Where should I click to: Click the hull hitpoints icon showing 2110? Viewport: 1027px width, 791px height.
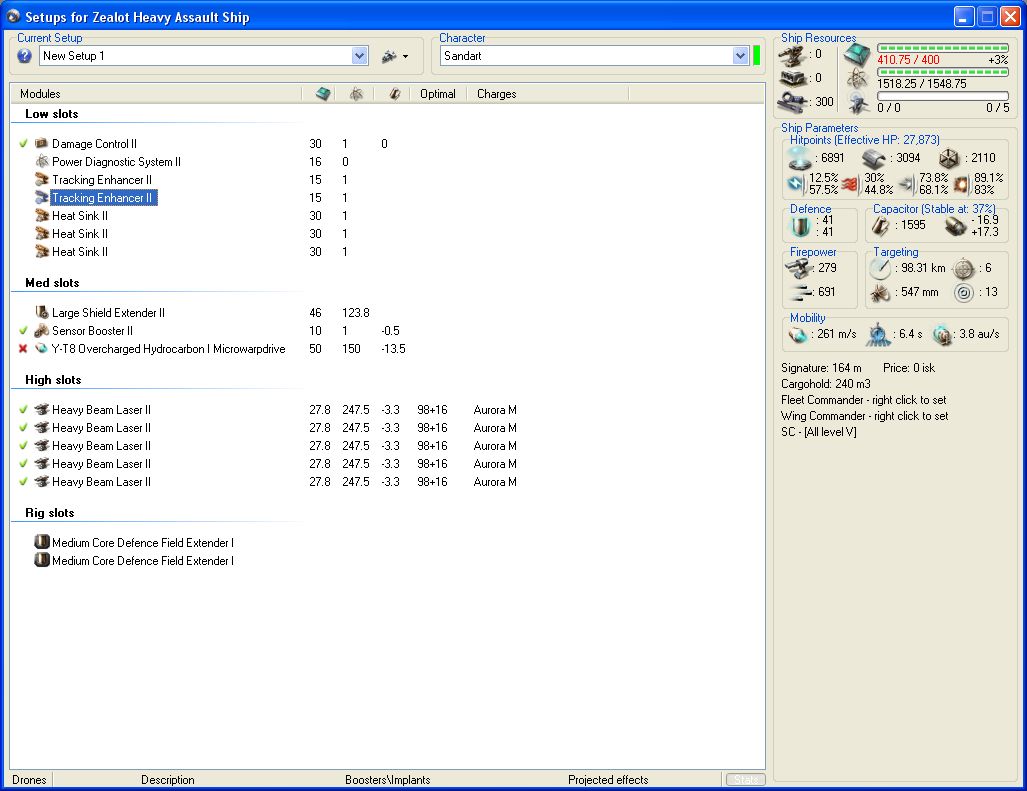(949, 158)
